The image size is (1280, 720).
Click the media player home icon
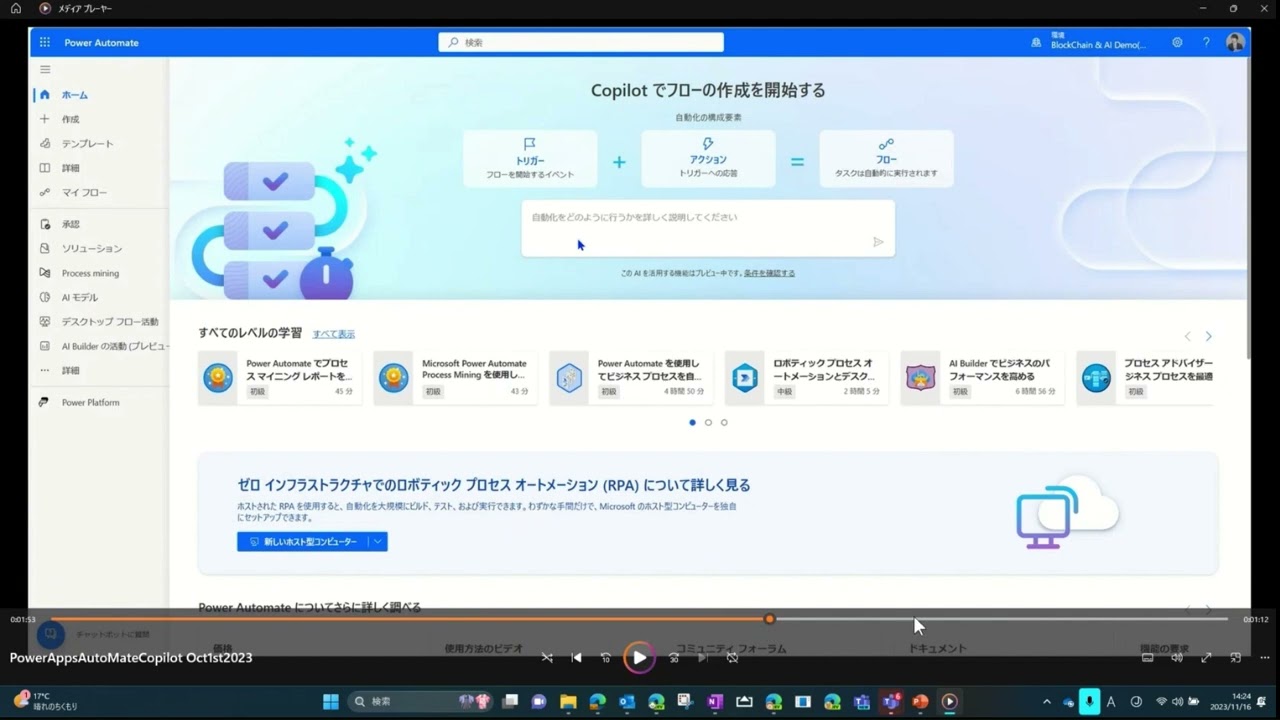click(x=16, y=8)
